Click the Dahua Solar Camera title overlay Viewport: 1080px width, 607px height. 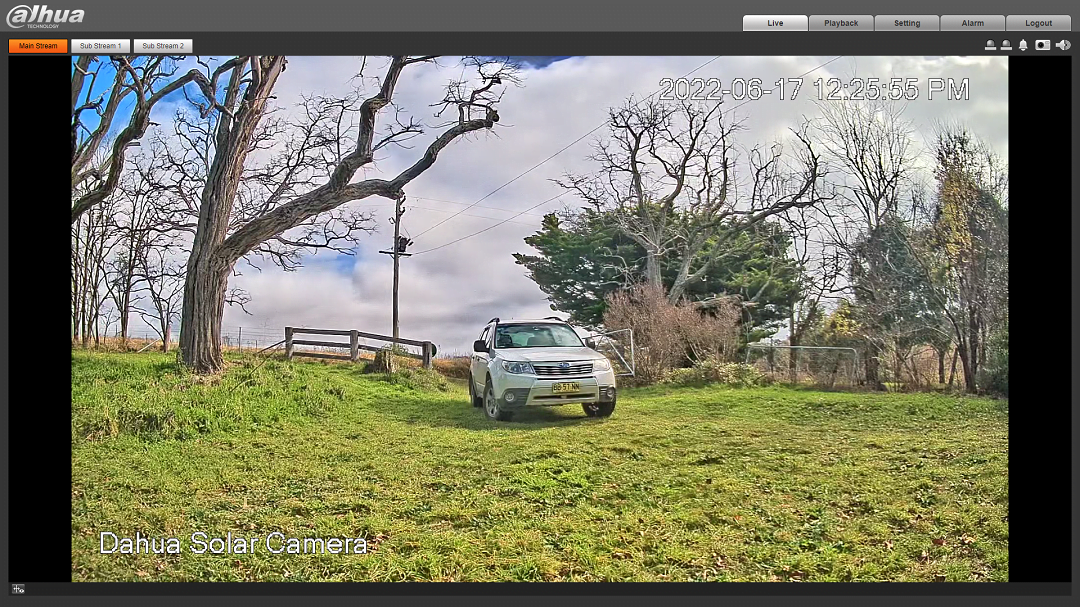pyautogui.click(x=233, y=544)
